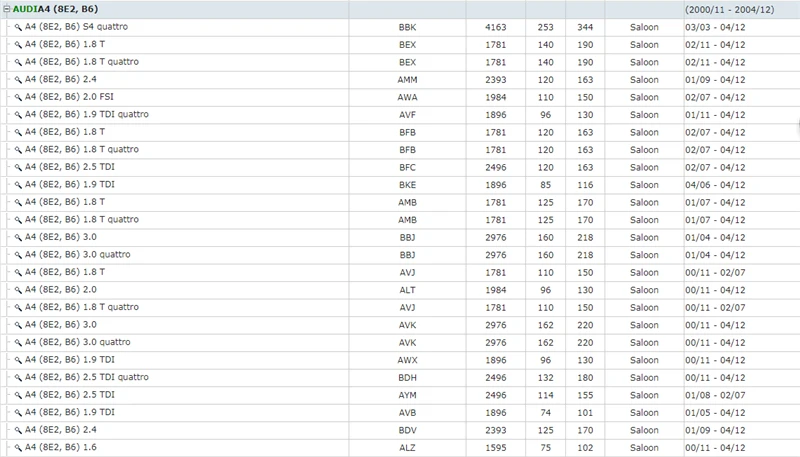Click magnifier icon of the 3.0 BBJ non-quattro row
Screen dimensions: 800x457
click(18, 238)
